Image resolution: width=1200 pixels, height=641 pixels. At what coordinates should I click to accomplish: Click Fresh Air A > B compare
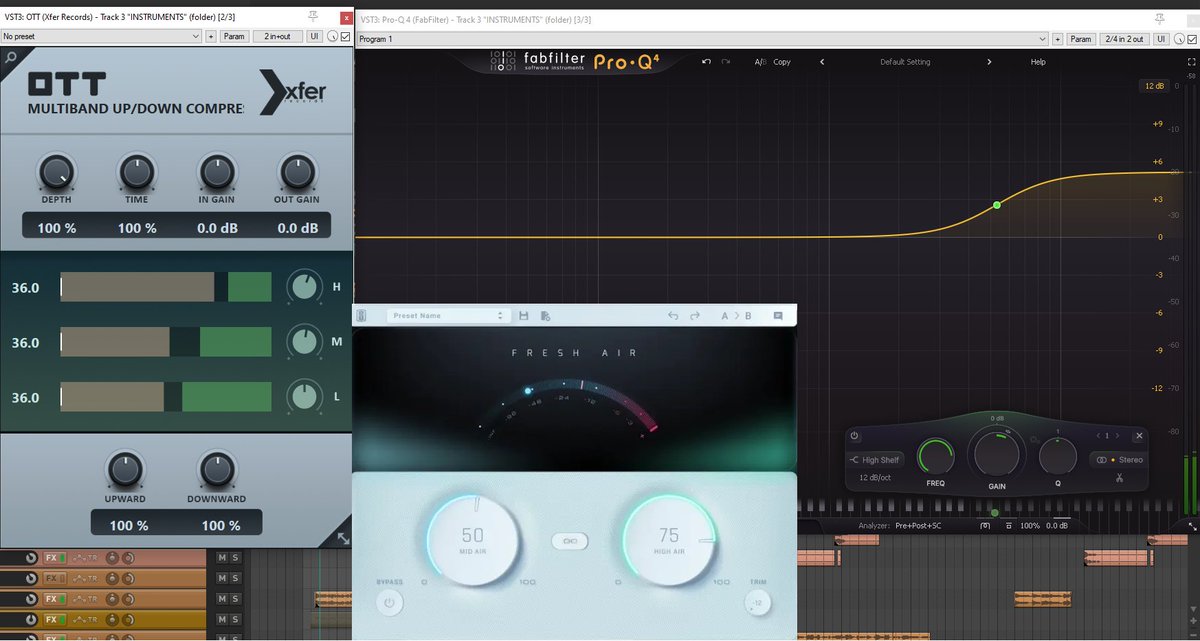coord(736,316)
